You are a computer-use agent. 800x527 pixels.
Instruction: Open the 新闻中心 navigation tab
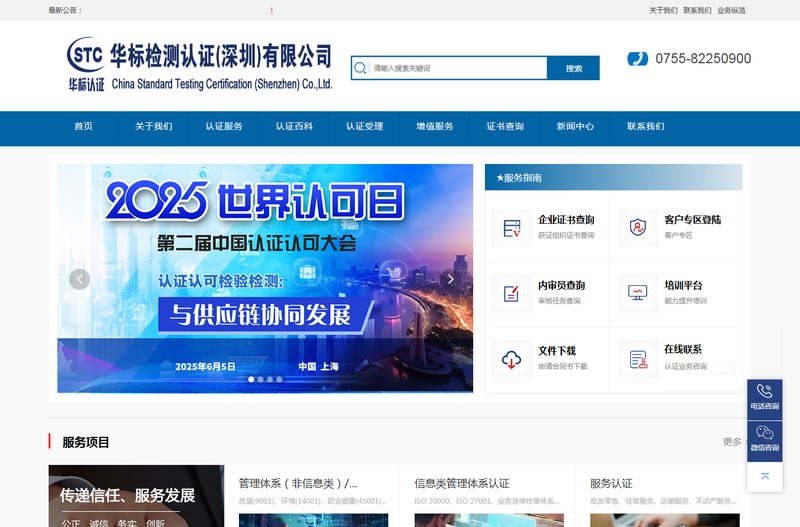pos(575,127)
